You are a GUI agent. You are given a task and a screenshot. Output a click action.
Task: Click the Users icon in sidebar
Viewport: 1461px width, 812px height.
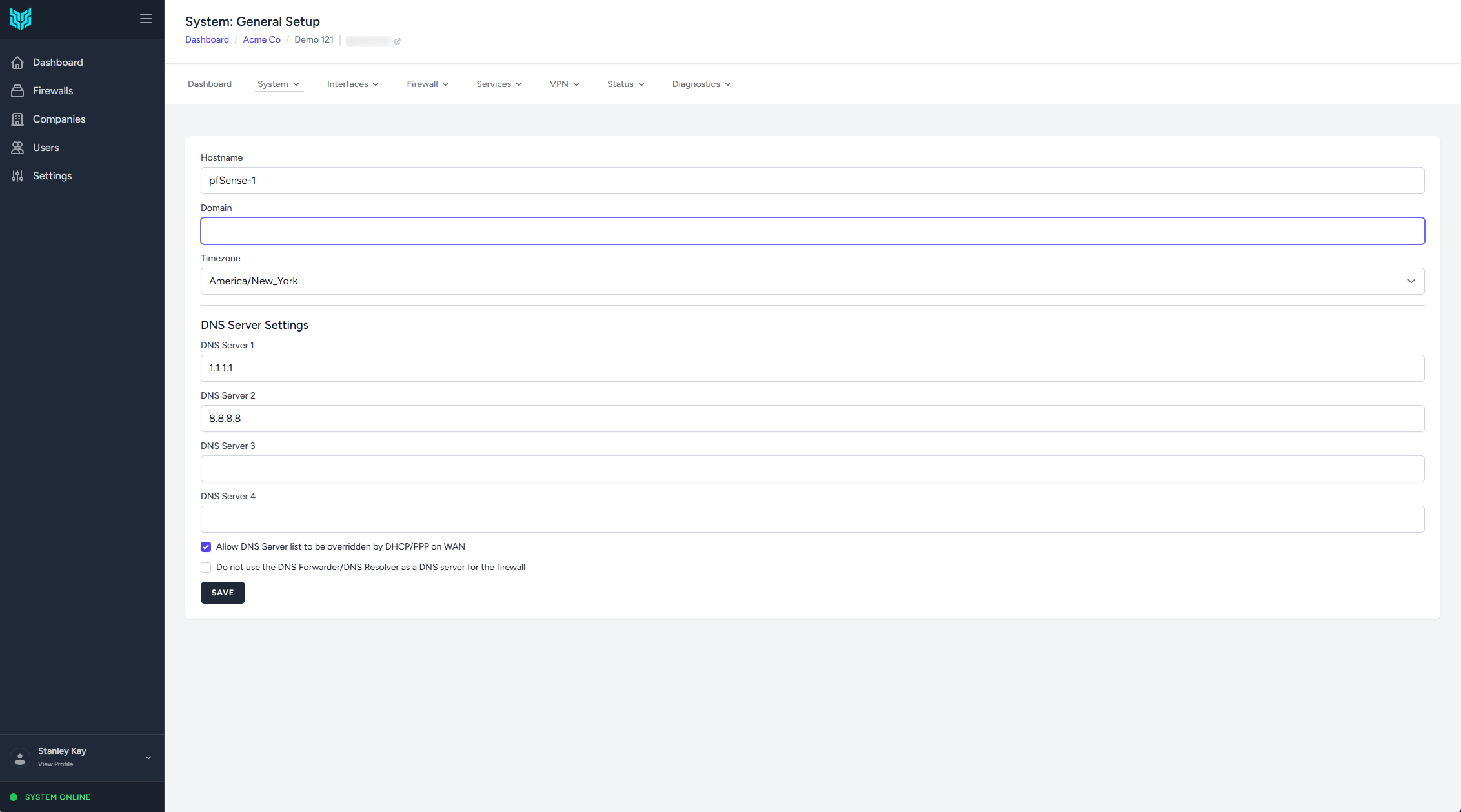click(x=17, y=148)
